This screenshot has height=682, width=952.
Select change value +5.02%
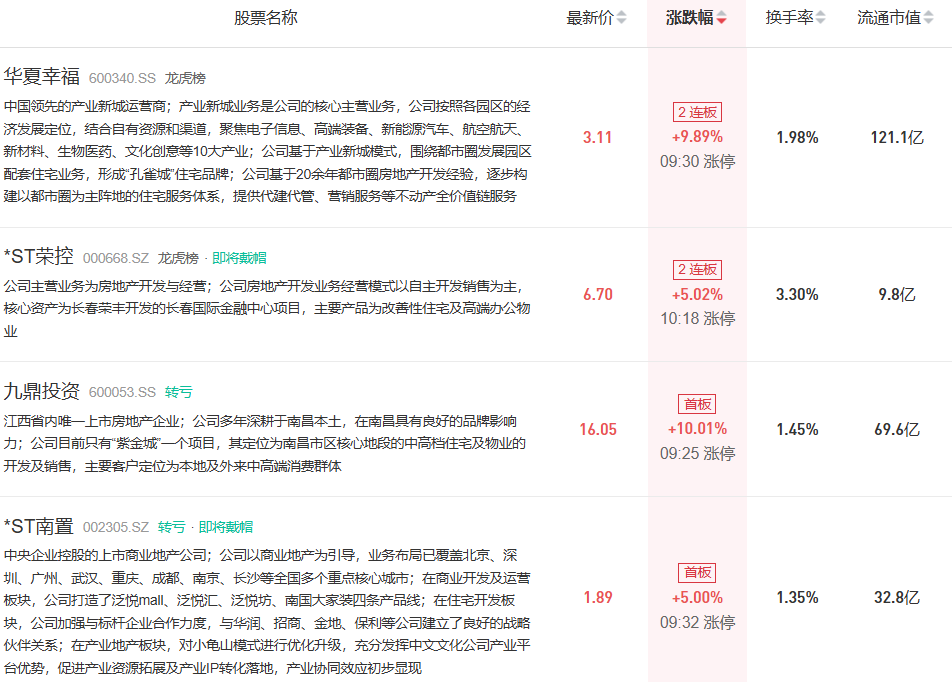[697, 295]
